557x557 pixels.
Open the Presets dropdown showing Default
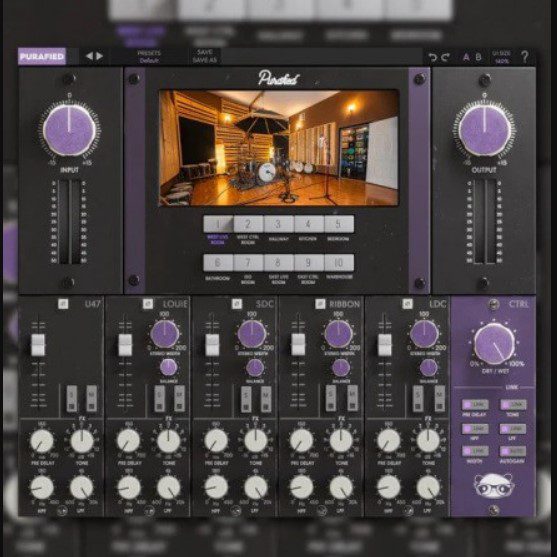149,57
